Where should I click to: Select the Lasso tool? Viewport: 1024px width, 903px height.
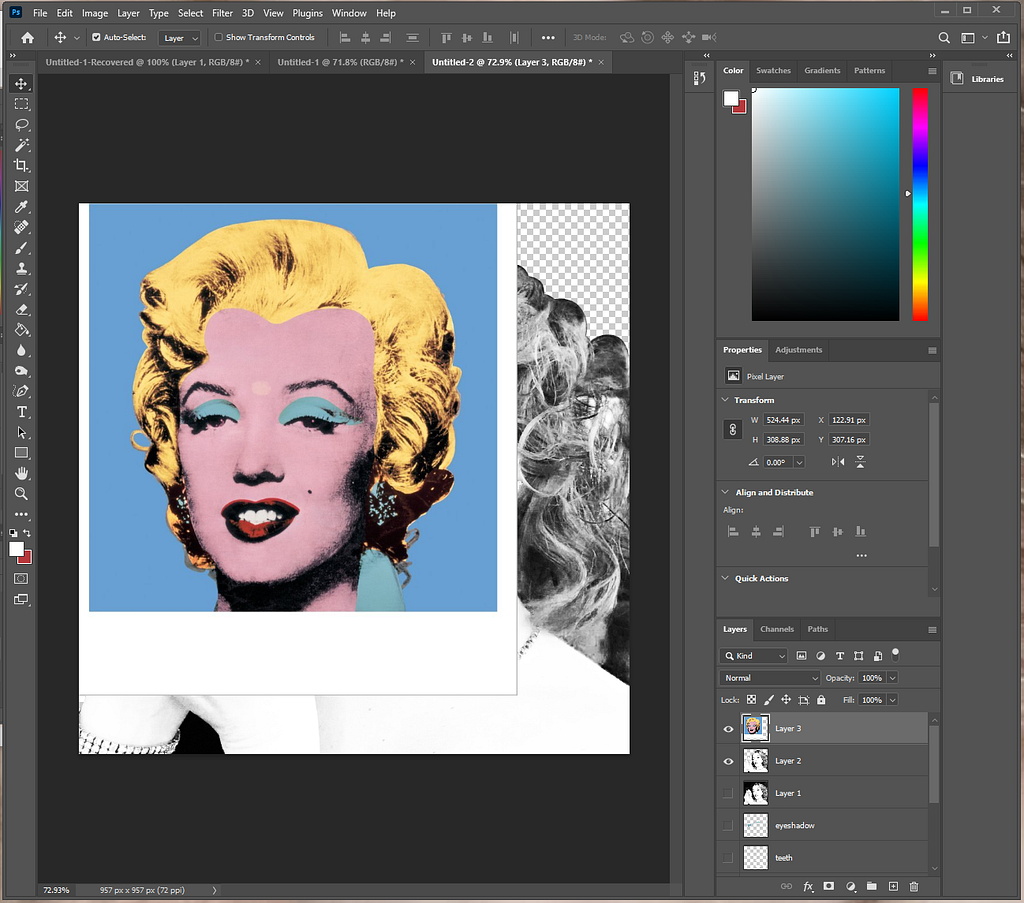22,124
